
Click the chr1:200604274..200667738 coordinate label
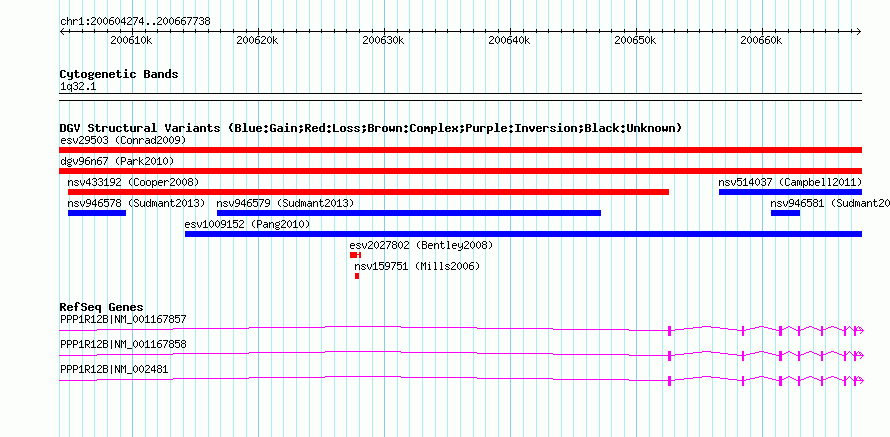(x=135, y=21)
